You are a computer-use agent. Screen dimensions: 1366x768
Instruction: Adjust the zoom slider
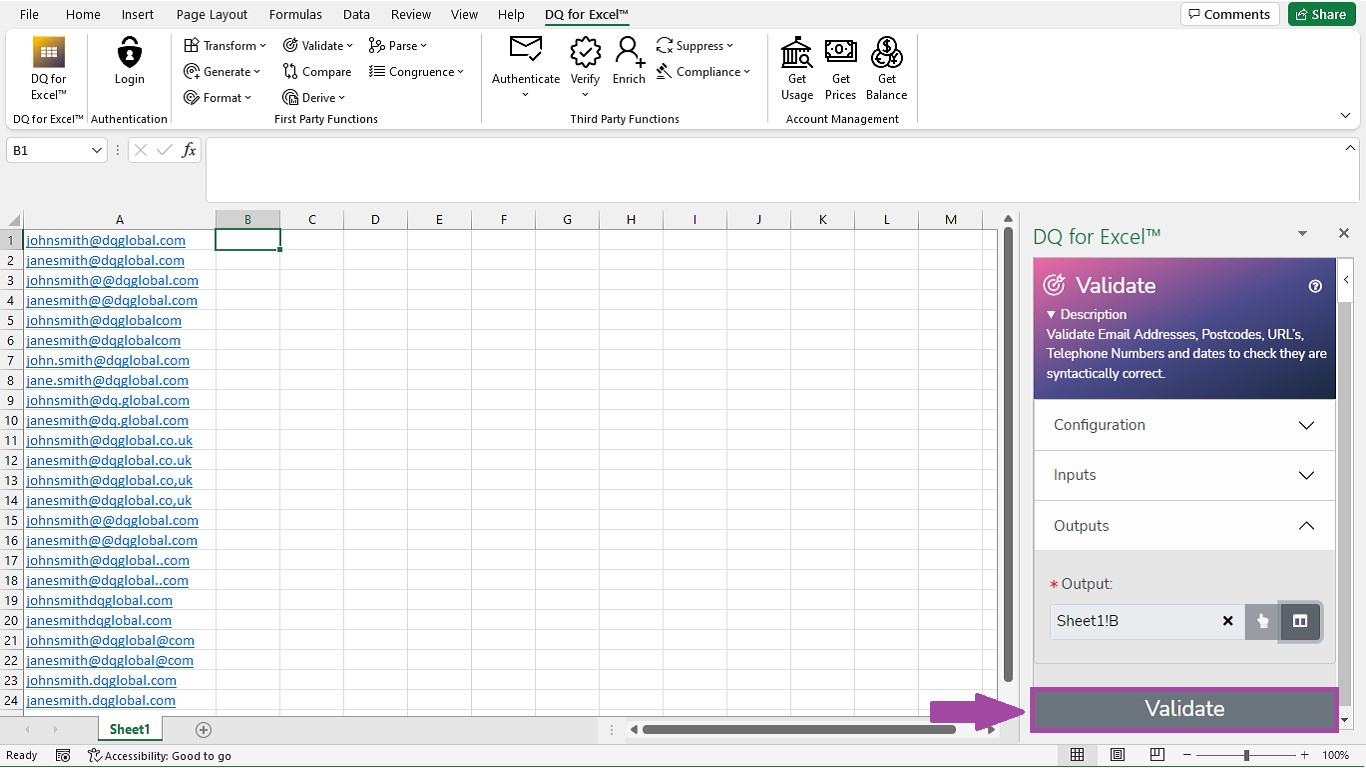click(1246, 755)
